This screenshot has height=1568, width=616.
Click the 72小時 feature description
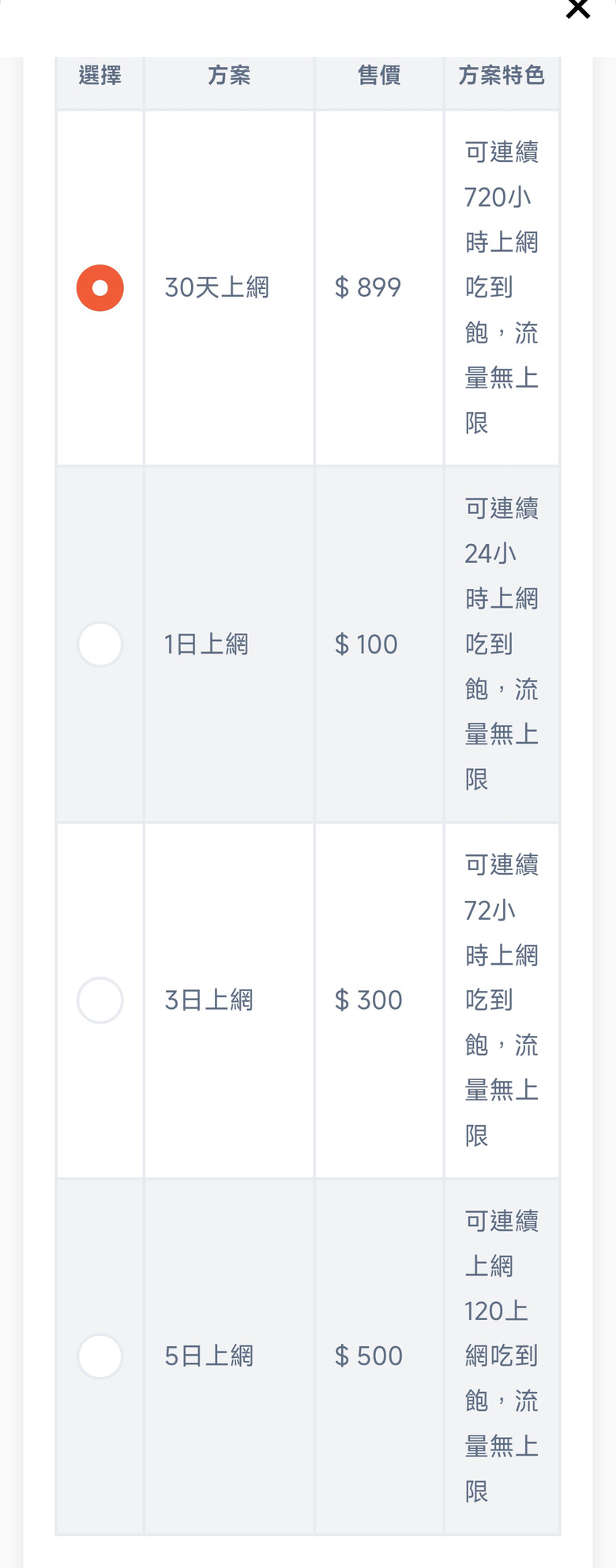pos(501,1000)
